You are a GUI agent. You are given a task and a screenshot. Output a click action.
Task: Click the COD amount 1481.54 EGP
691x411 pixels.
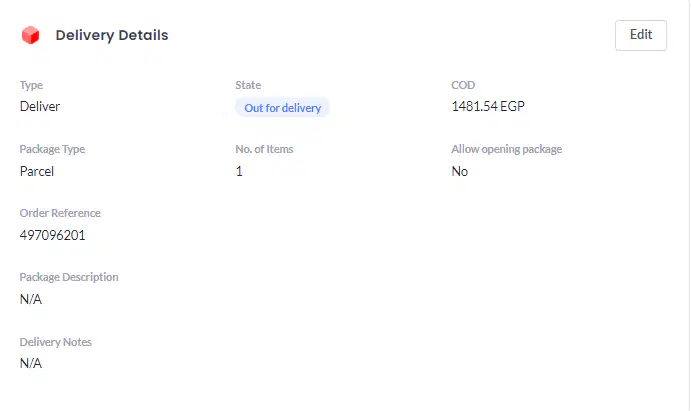coord(488,106)
